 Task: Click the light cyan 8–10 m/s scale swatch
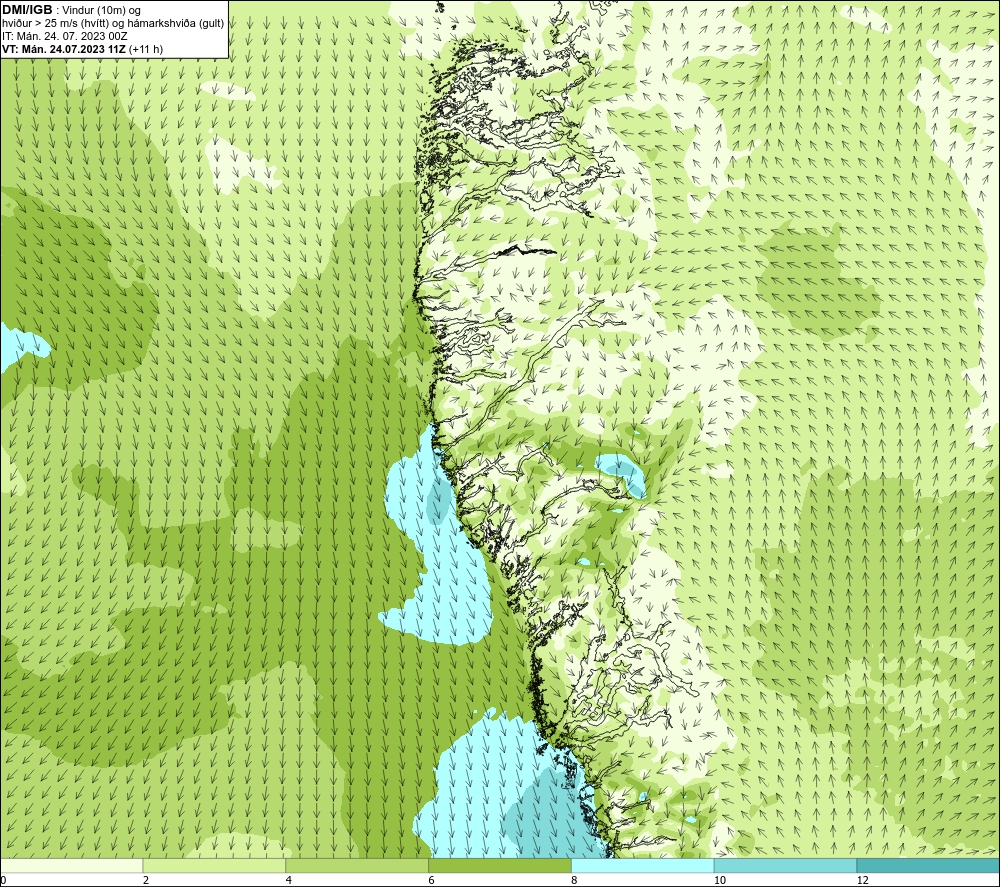[x=643, y=865]
